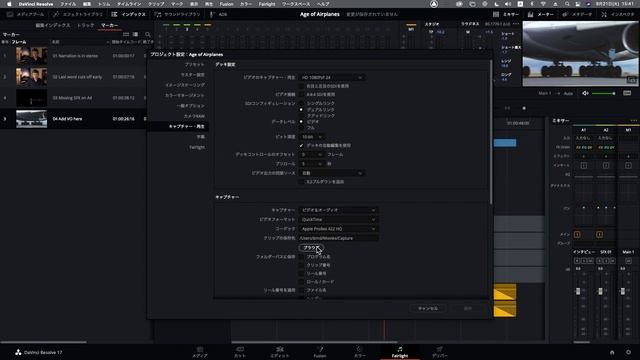Toggle the Index panel
The image size is (640, 360).
[x=129, y=14]
